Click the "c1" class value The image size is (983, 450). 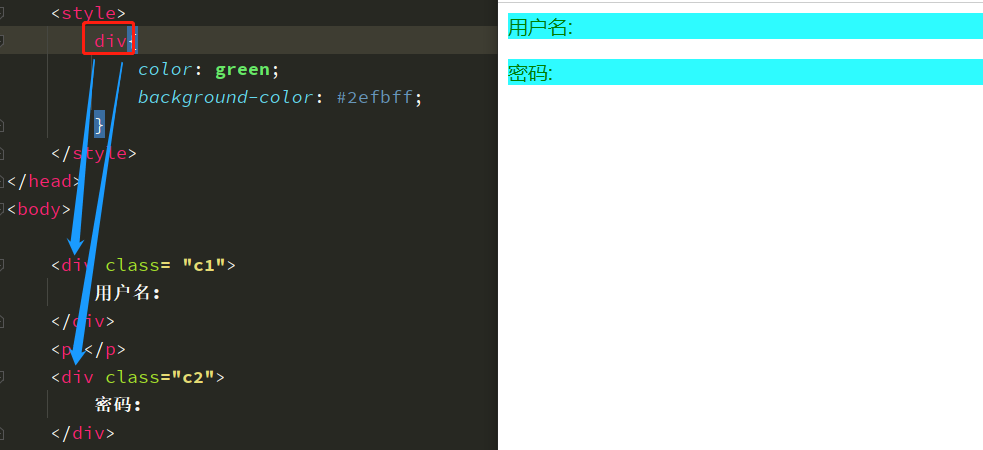coord(204,265)
